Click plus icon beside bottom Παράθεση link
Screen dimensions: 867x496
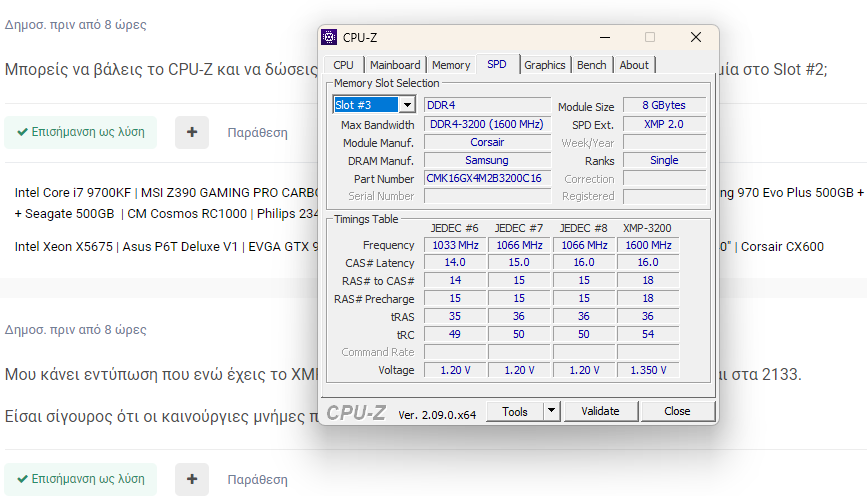click(192, 479)
